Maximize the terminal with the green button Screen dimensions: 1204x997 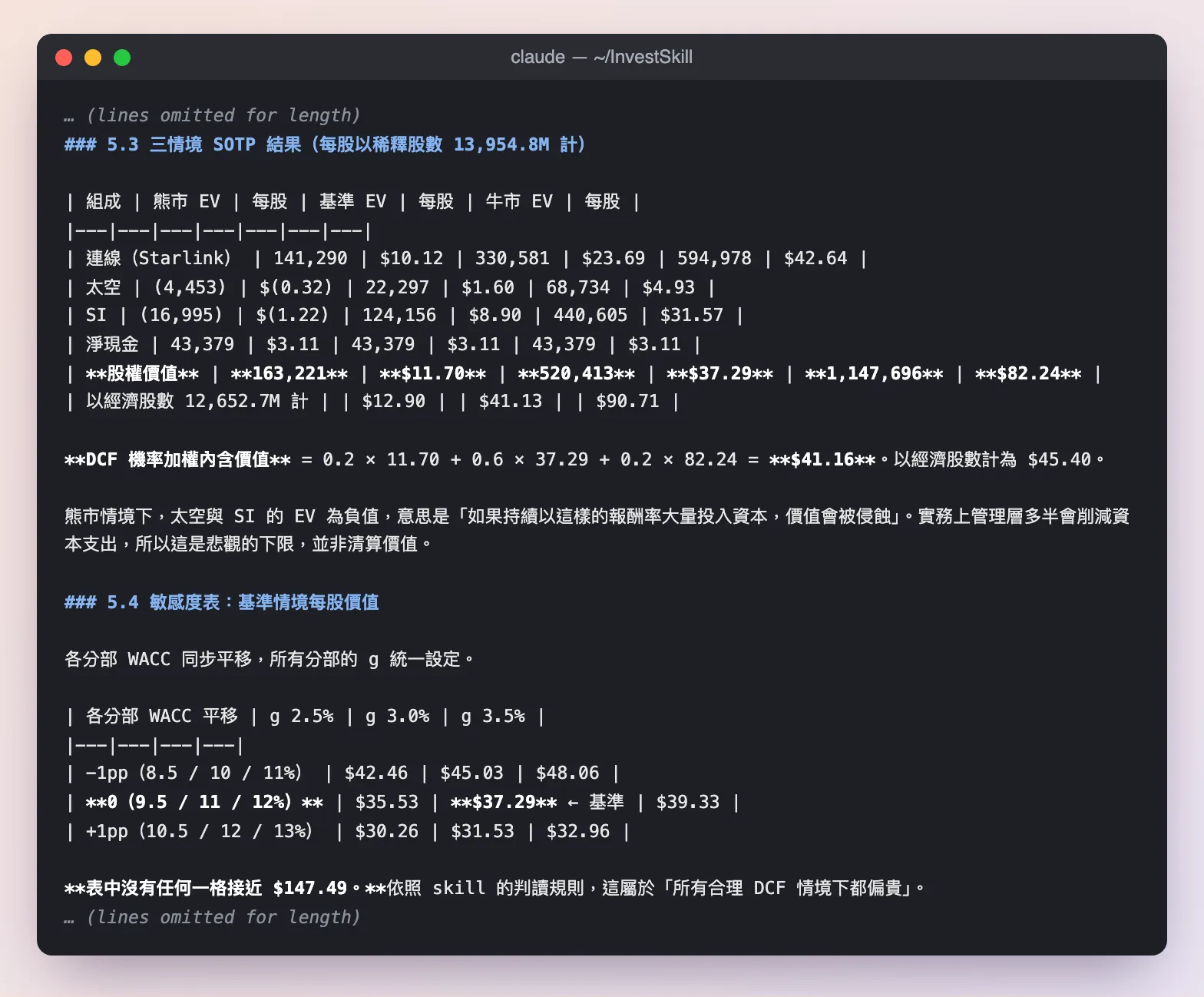[x=122, y=58]
